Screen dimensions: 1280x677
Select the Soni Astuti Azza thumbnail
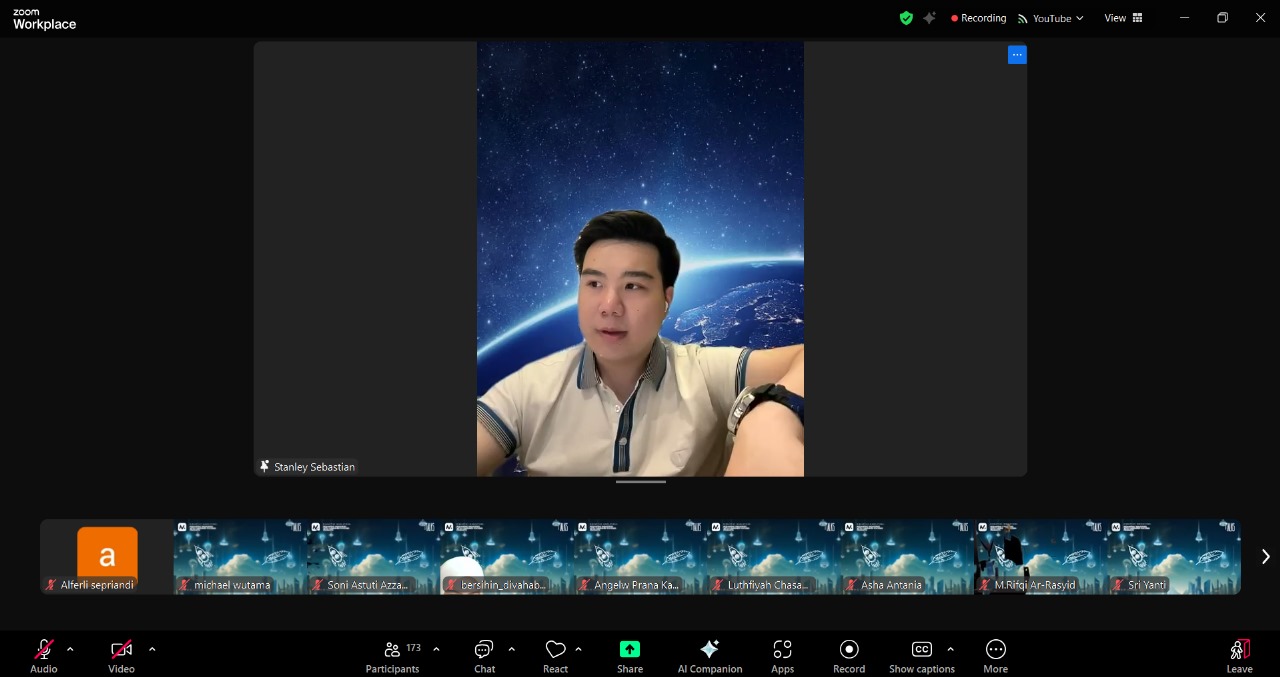coord(373,557)
